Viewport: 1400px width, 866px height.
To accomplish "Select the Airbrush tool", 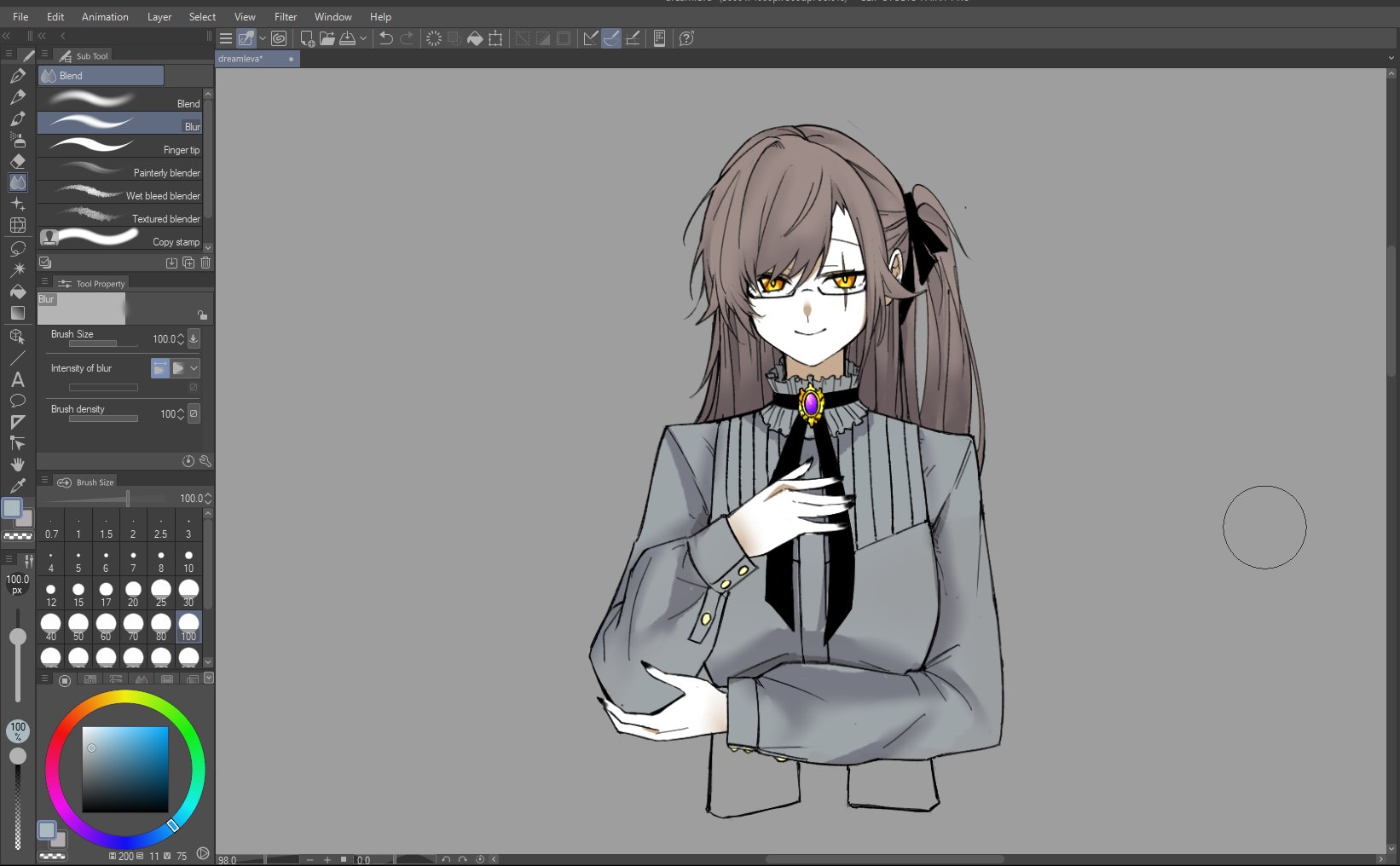I will (18, 139).
